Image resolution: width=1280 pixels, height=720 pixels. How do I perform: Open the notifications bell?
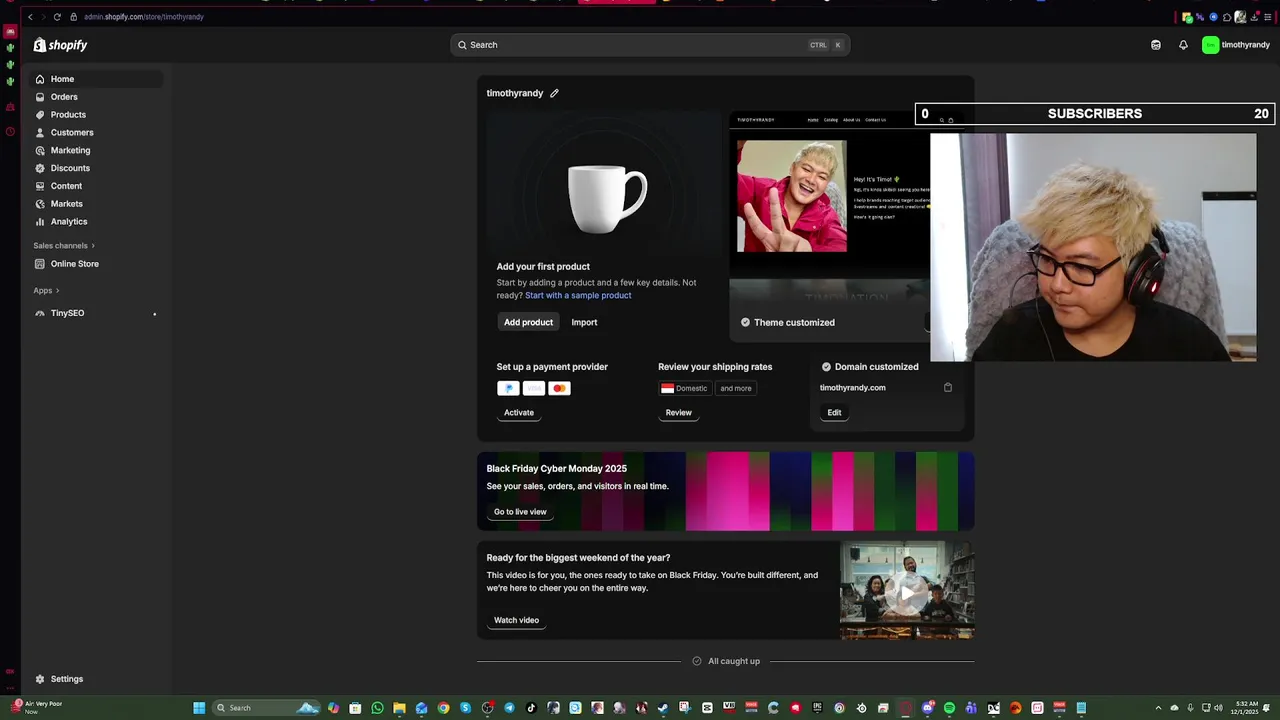coord(1183,45)
